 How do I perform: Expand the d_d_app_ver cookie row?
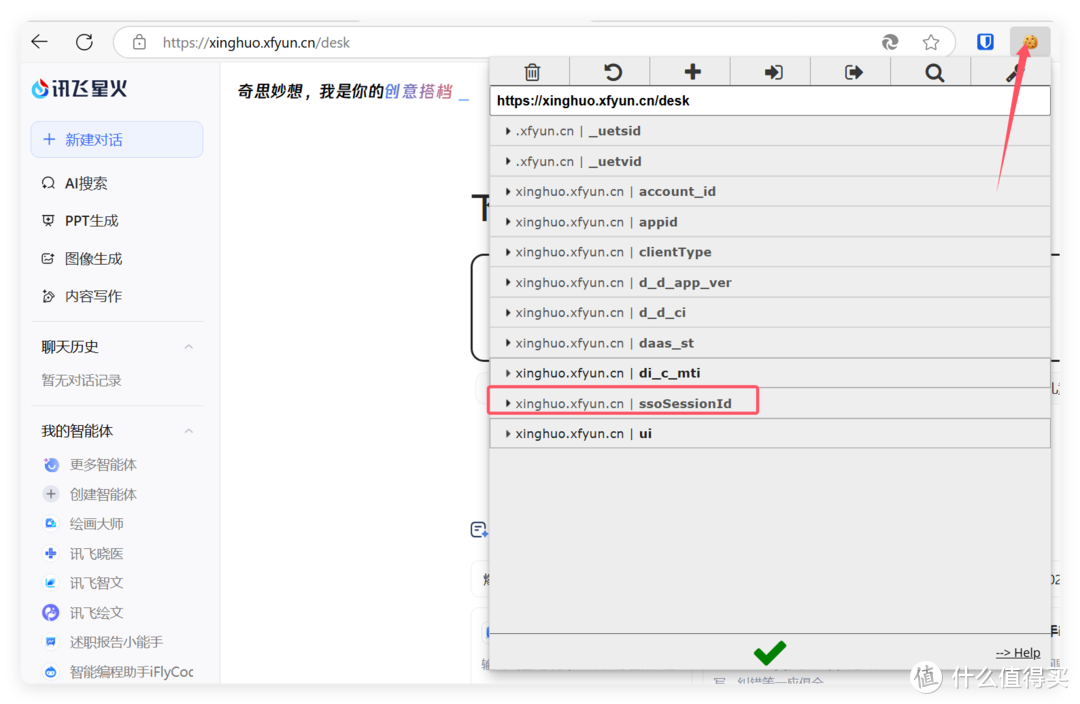coord(769,282)
